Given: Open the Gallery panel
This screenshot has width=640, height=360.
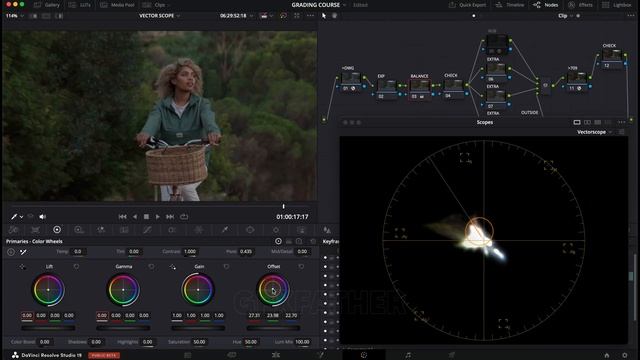Looking at the screenshot, I should tap(47, 5).
